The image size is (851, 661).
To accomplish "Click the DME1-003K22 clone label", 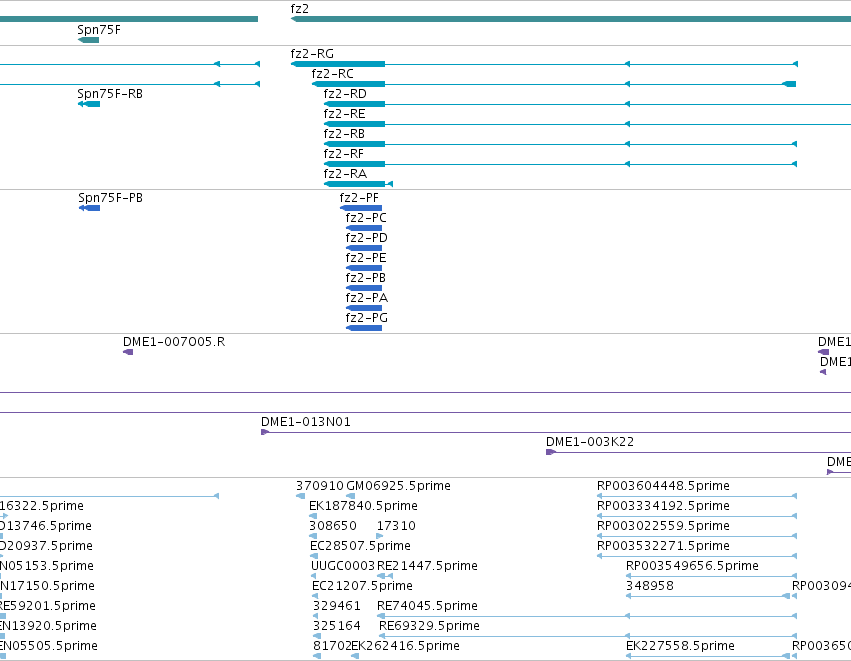I will point(590,442).
